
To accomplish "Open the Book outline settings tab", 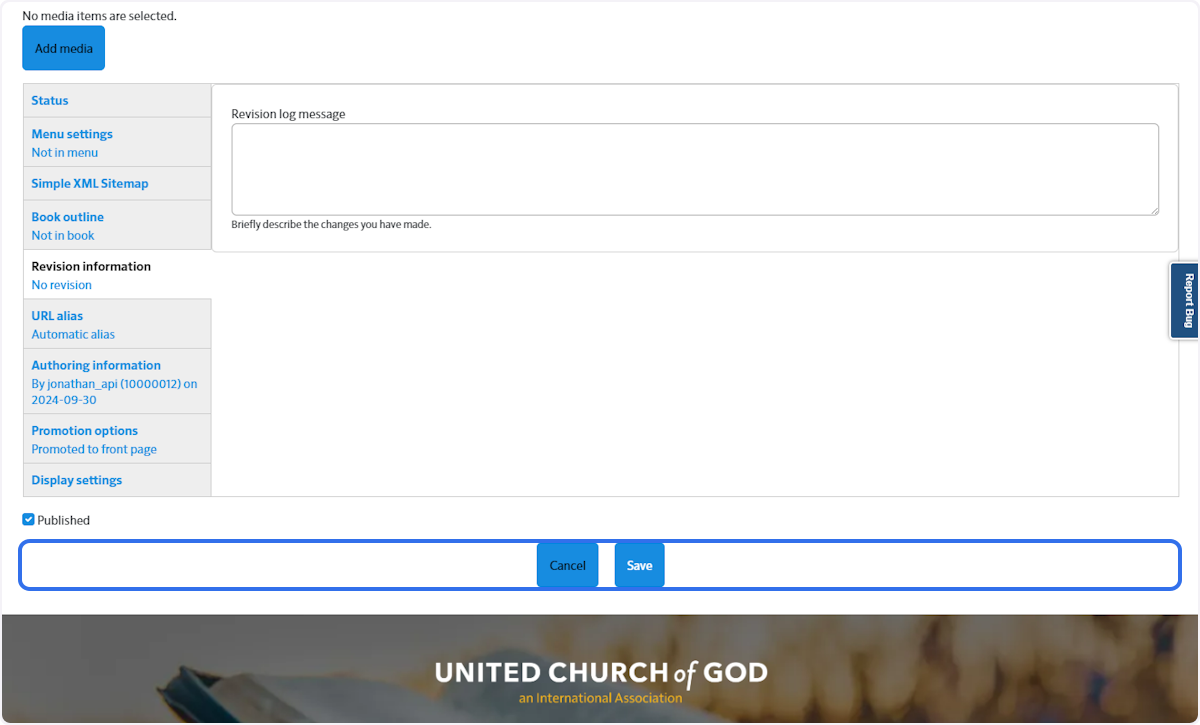I will click(x=67, y=216).
